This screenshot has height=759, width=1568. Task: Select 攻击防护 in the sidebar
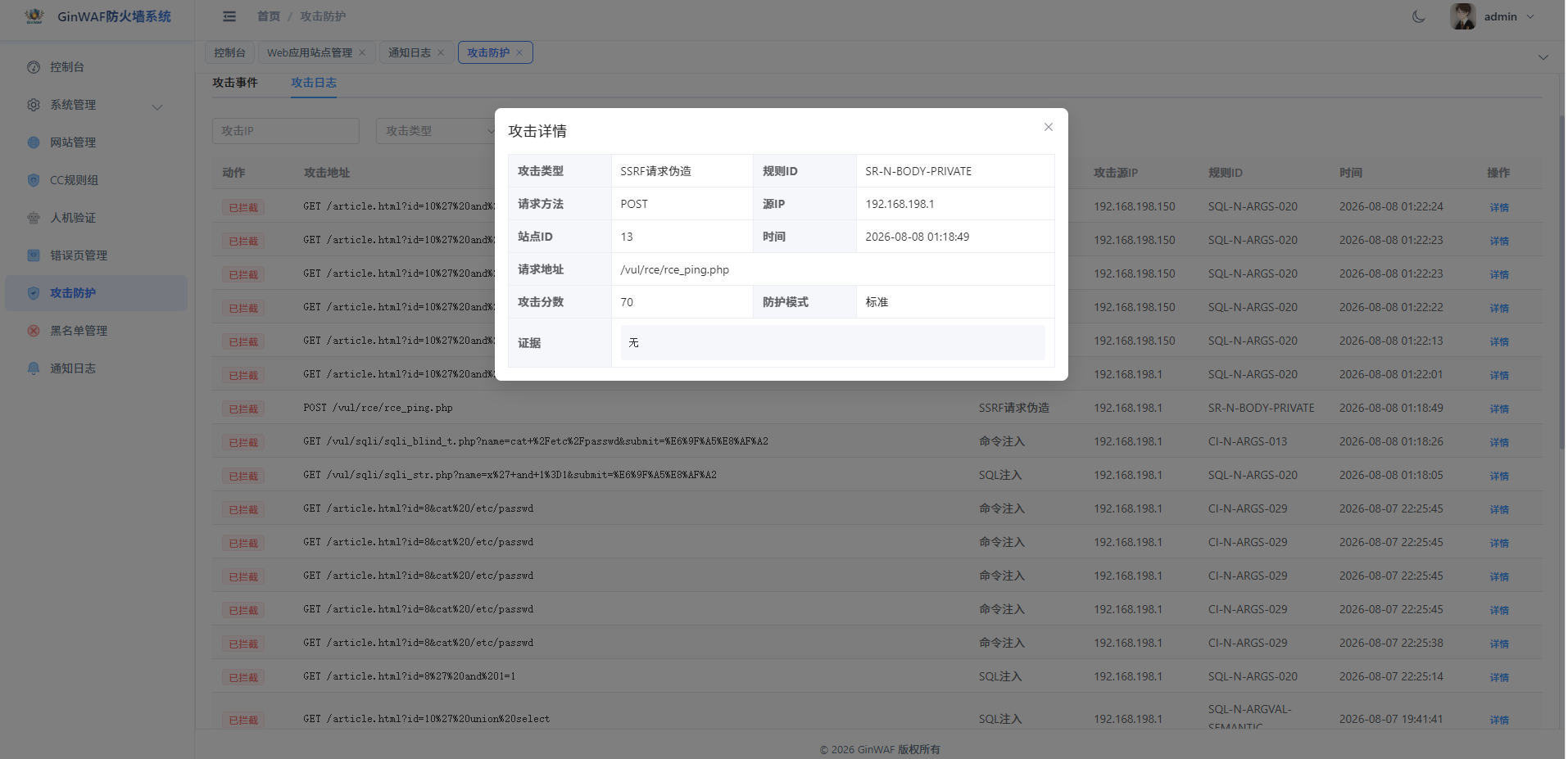point(97,293)
